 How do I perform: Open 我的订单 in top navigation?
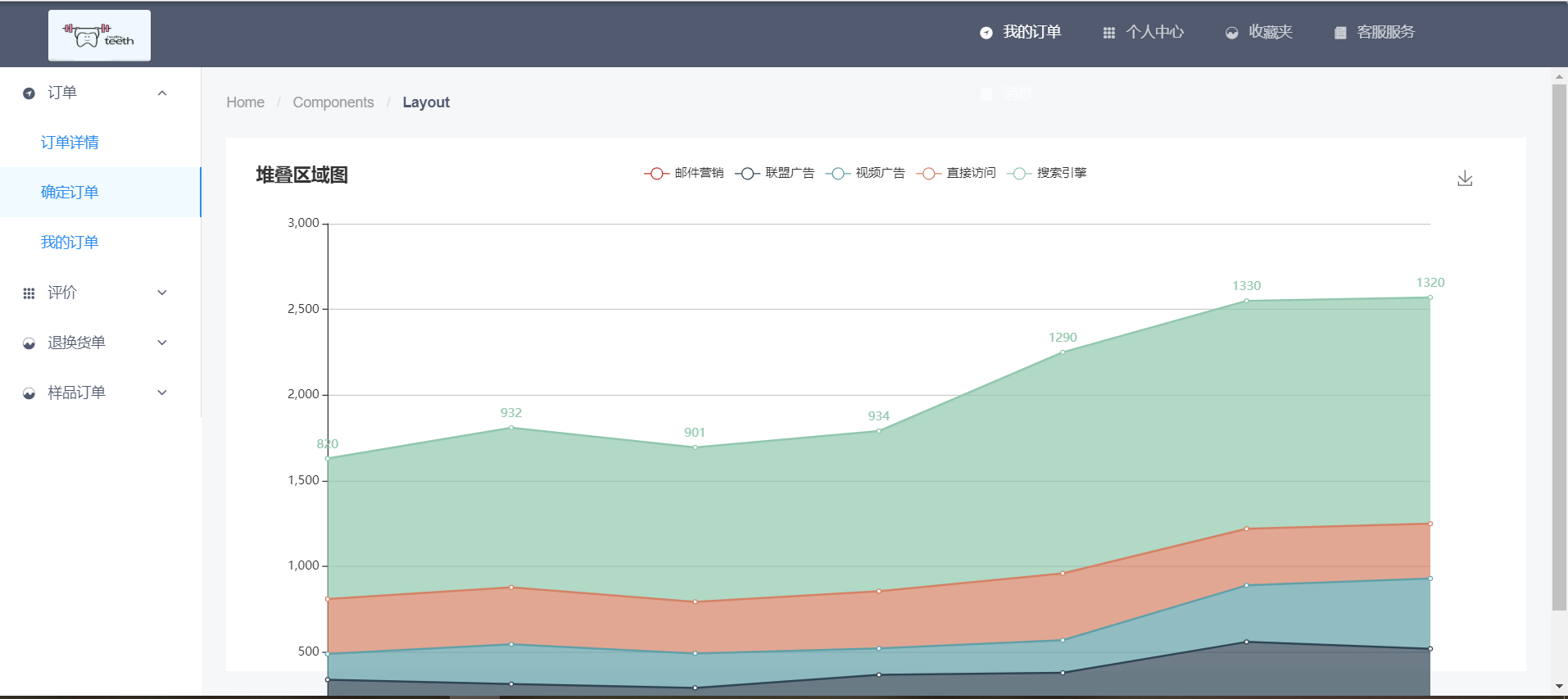click(x=1031, y=32)
